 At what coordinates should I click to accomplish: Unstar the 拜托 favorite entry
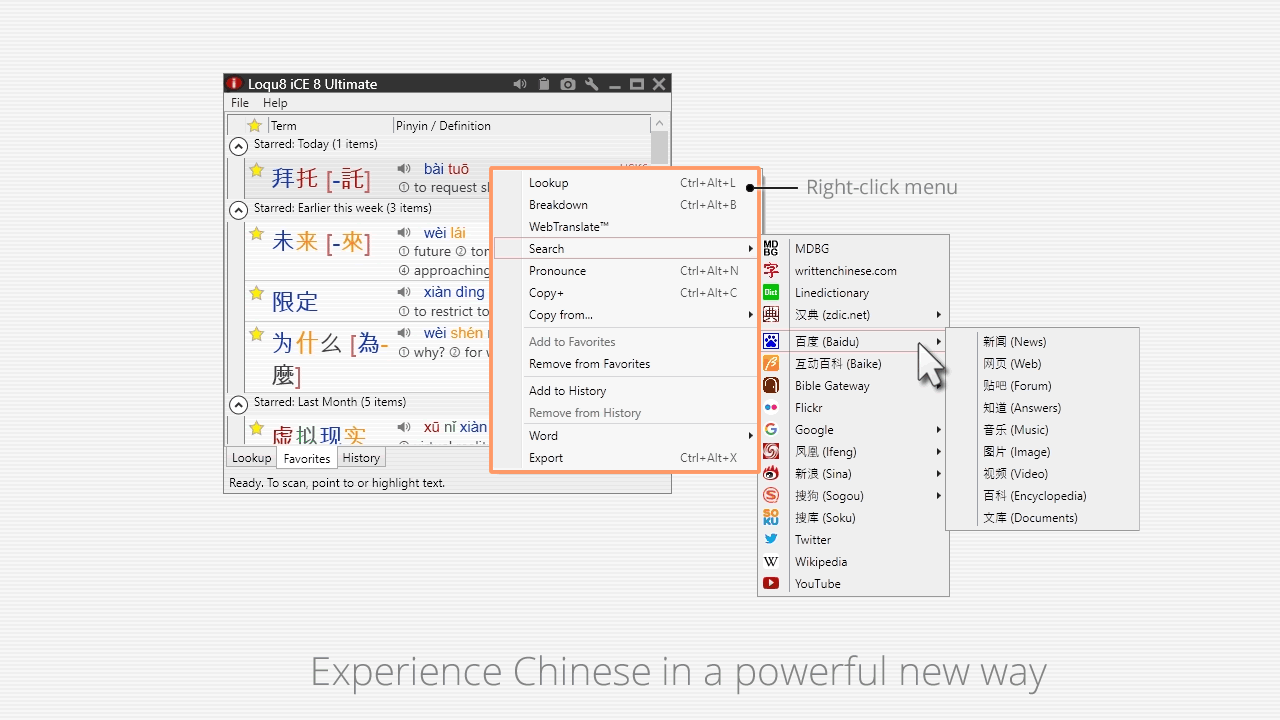pos(257,170)
